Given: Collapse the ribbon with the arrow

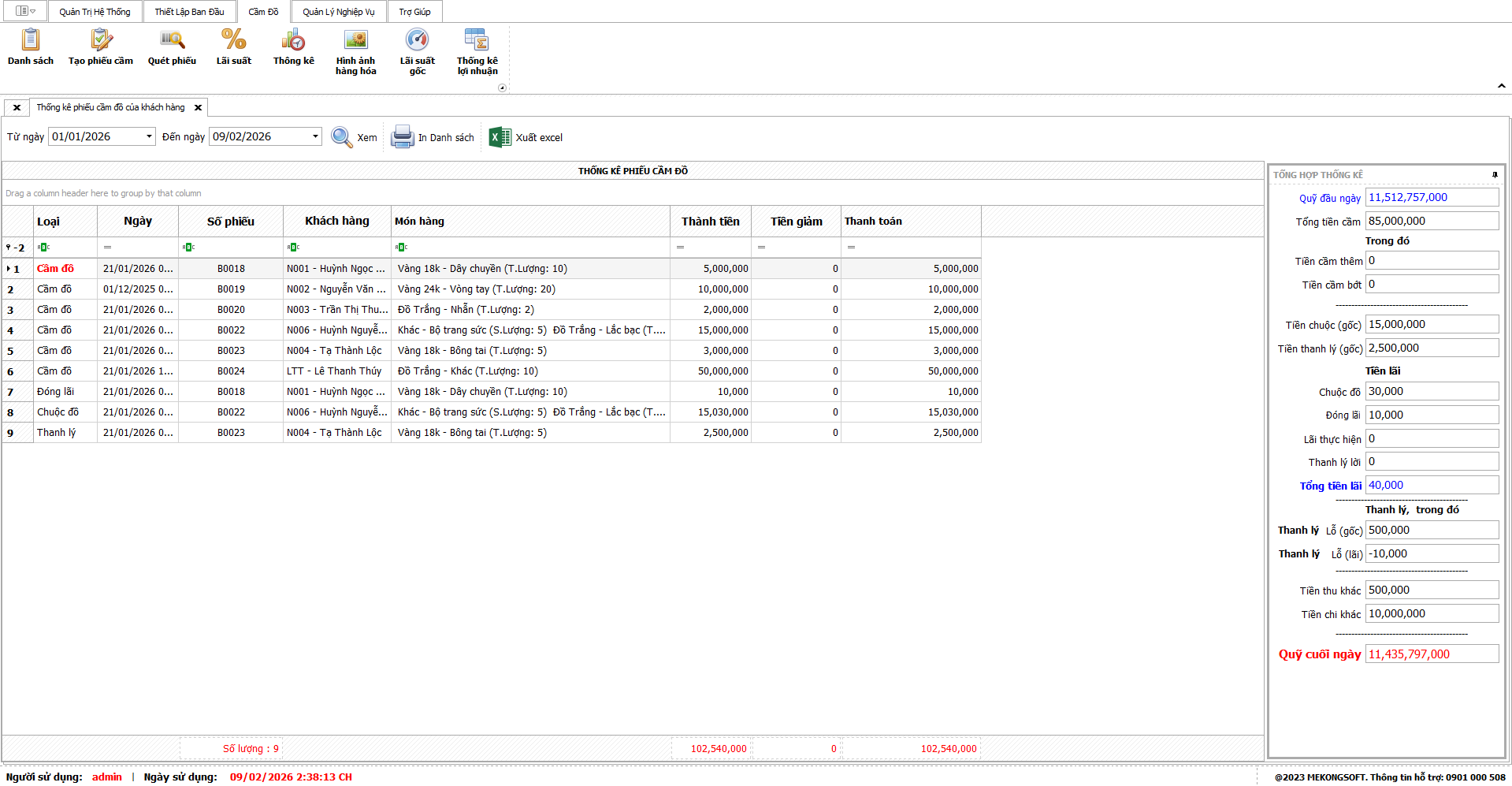Looking at the screenshot, I should click(1501, 86).
